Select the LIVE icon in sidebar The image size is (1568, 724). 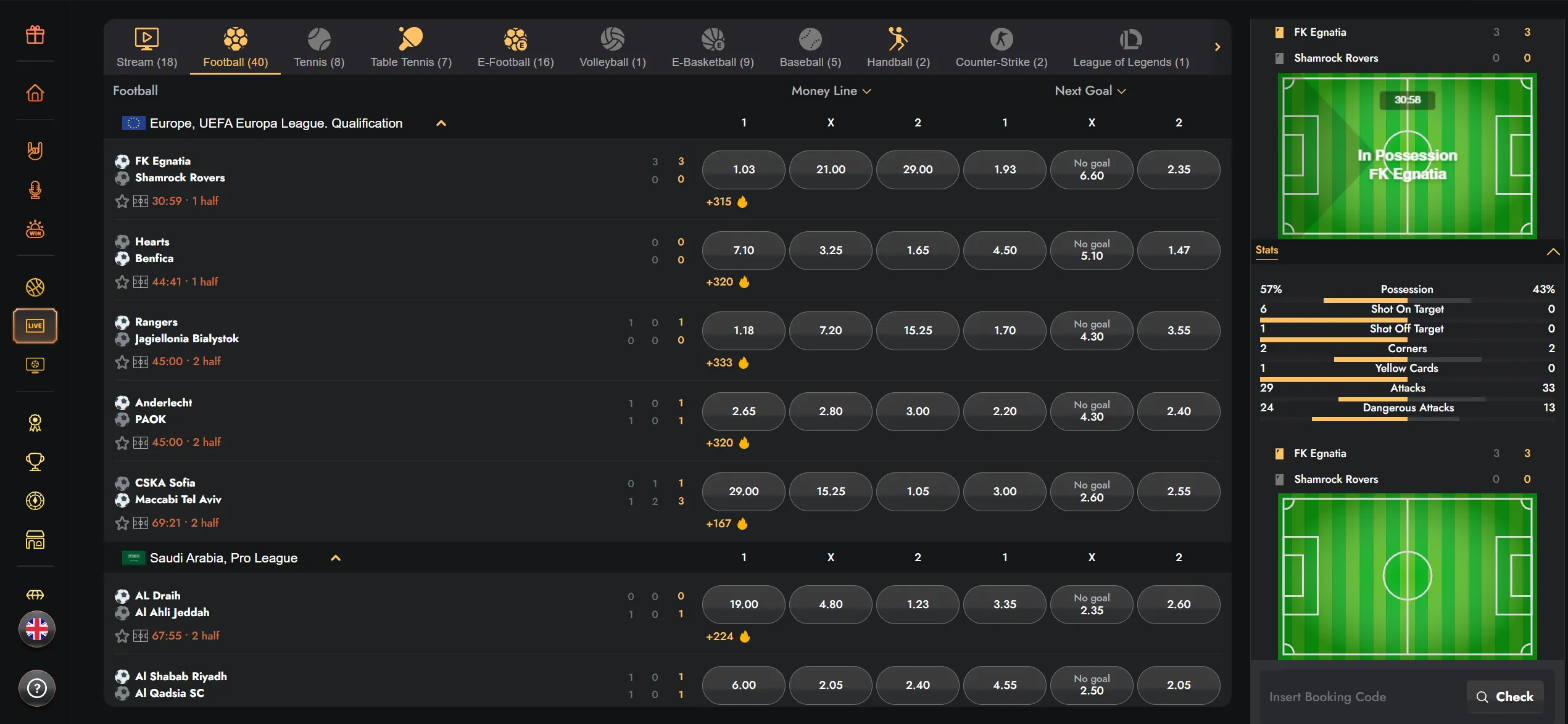pyautogui.click(x=35, y=326)
